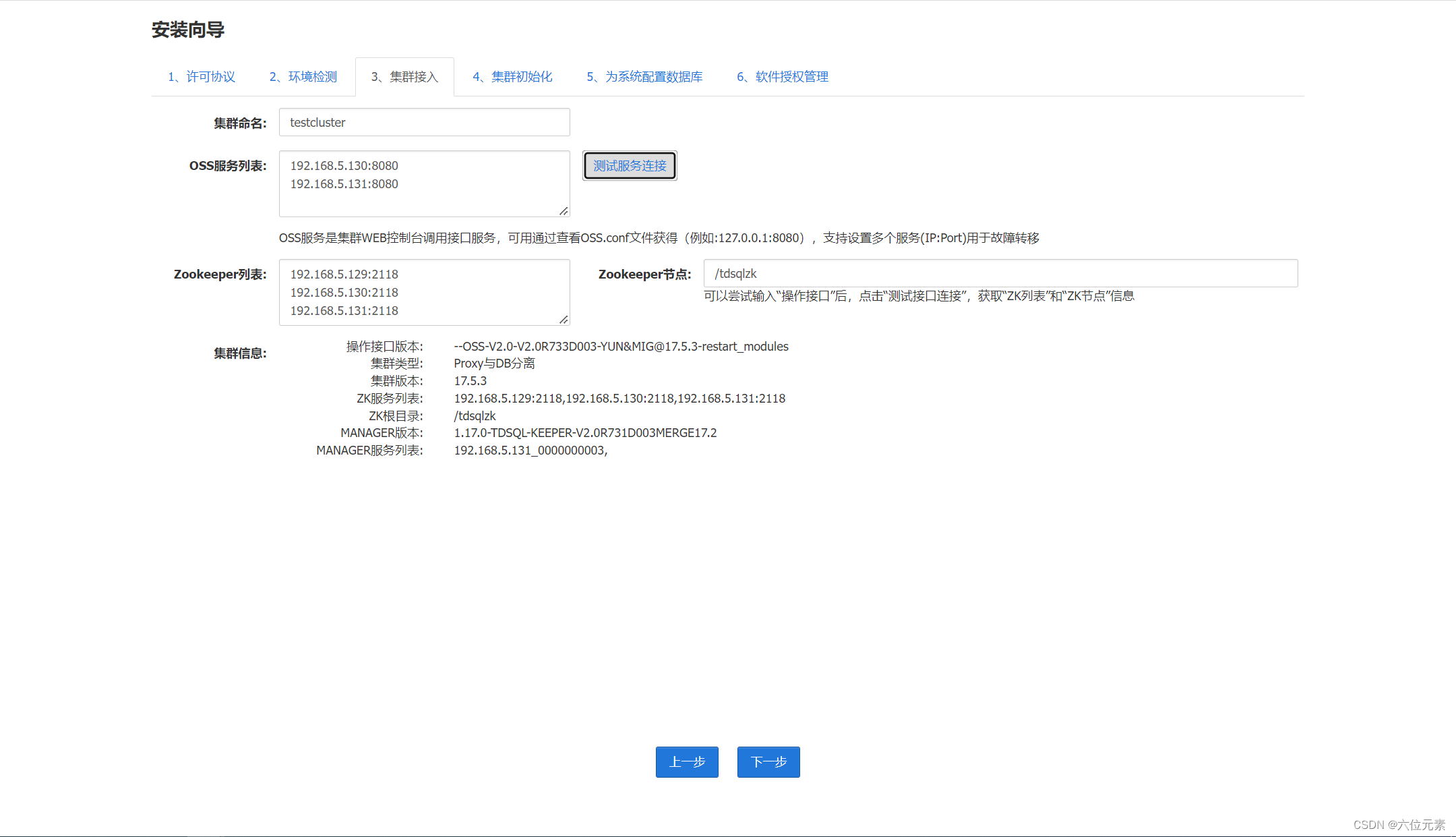Screen dimensions: 1456x837
Task: Click the MANAGER服务列表 value text
Action: tap(530, 451)
